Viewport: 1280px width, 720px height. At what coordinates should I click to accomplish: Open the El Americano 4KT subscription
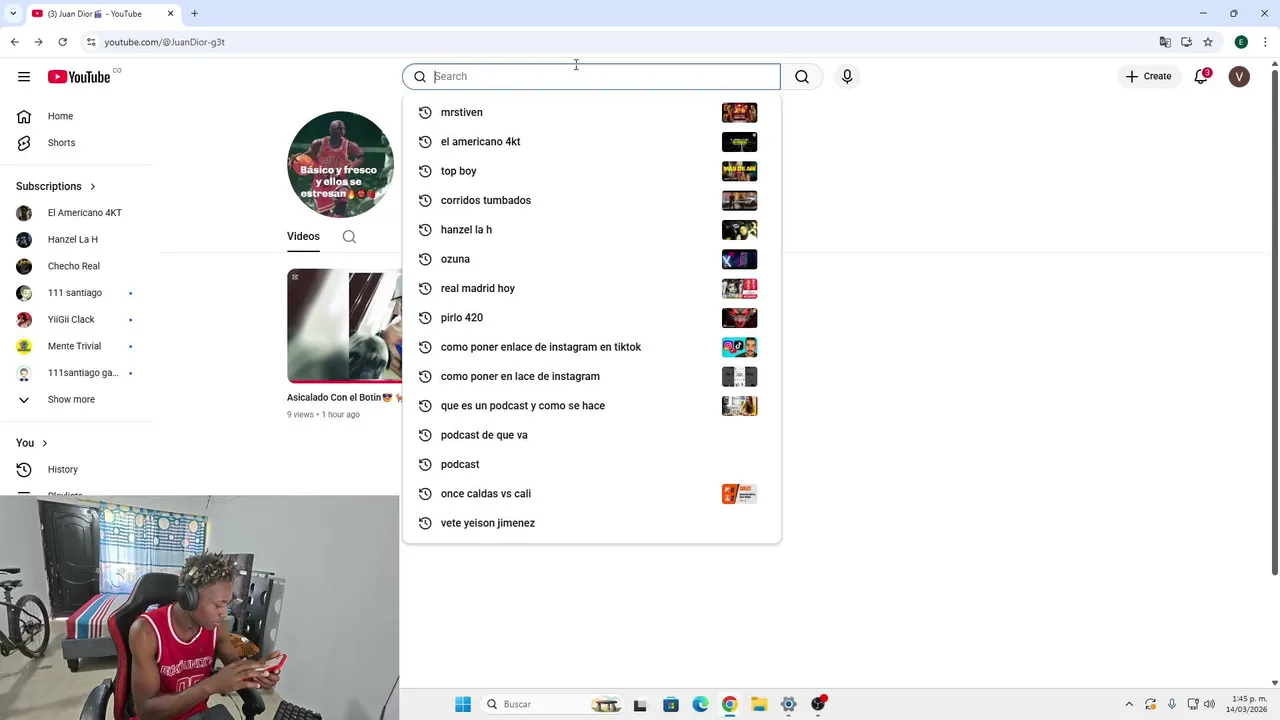point(77,213)
